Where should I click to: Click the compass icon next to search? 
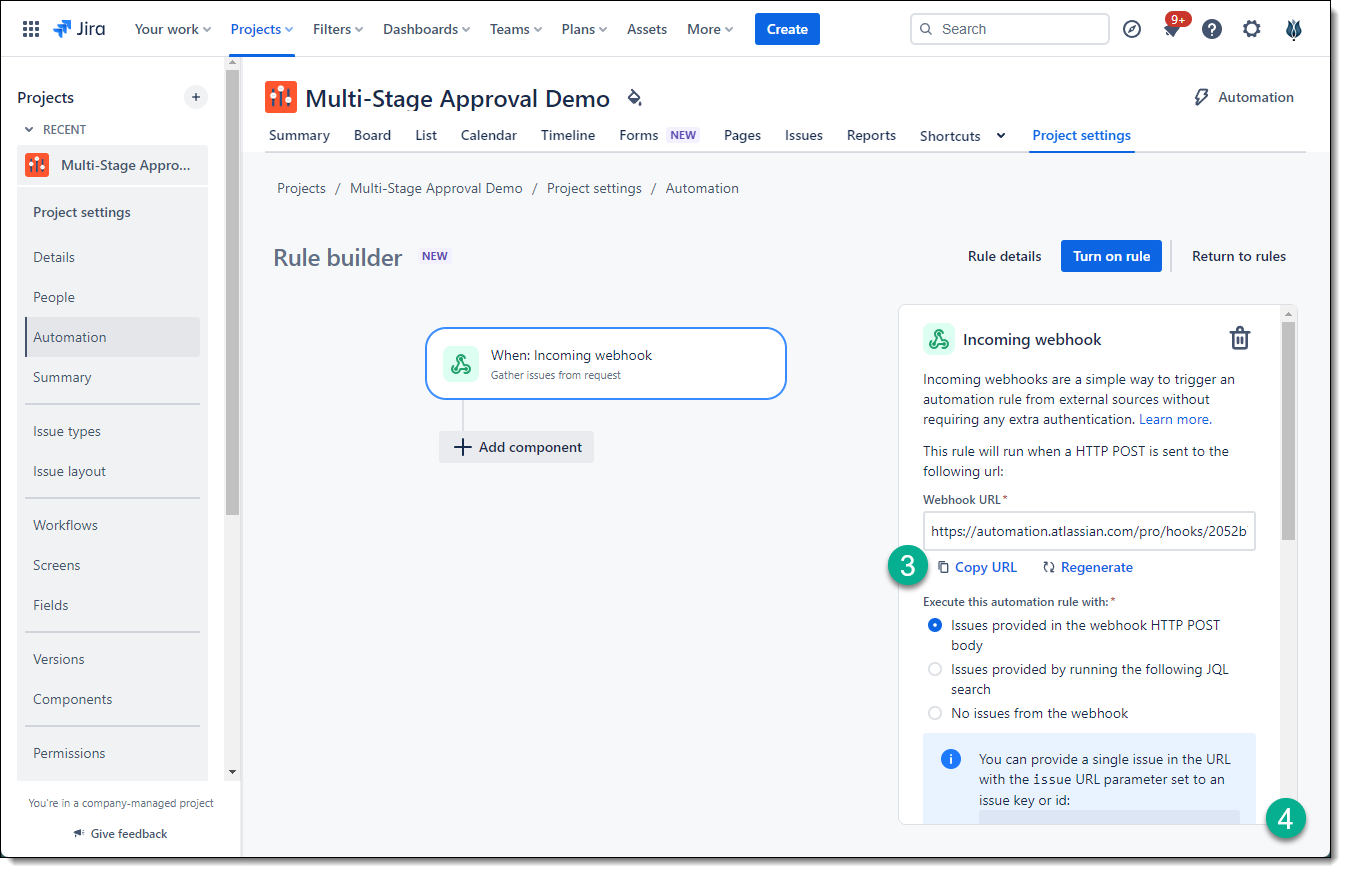pyautogui.click(x=1132, y=29)
